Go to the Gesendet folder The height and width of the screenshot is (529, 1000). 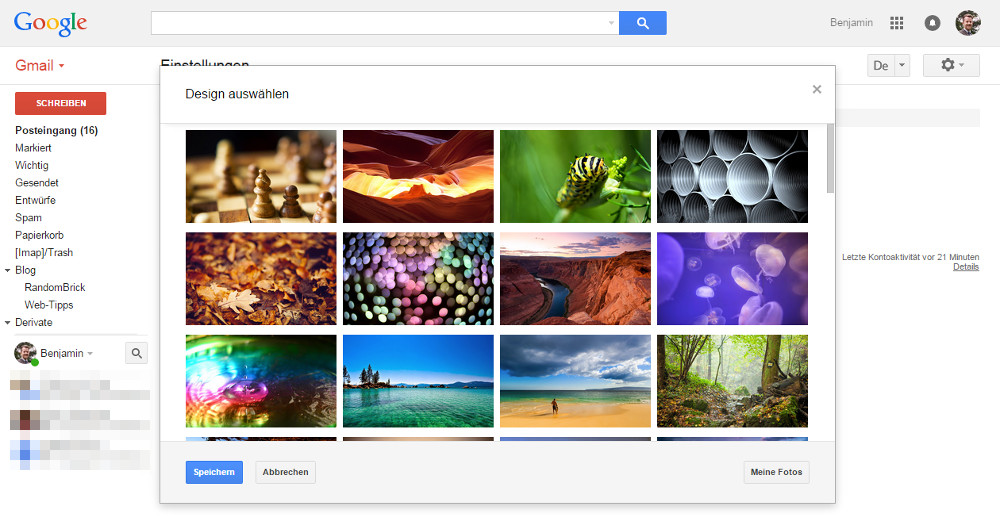[x=37, y=183]
